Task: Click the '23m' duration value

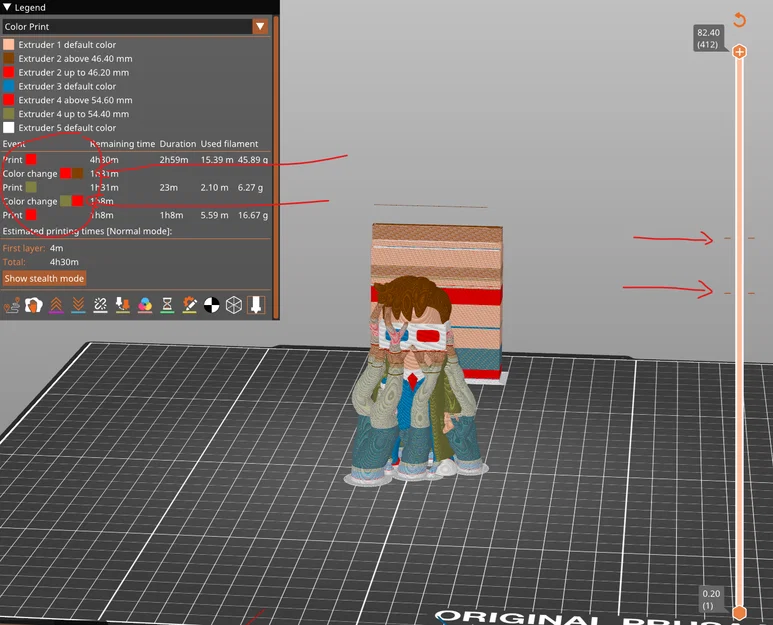Action: click(x=169, y=187)
